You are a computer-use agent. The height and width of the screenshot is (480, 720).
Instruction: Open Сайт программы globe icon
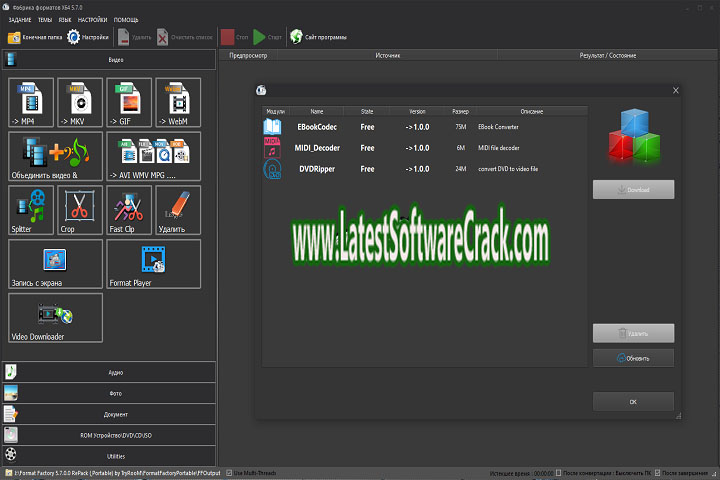coord(318,37)
